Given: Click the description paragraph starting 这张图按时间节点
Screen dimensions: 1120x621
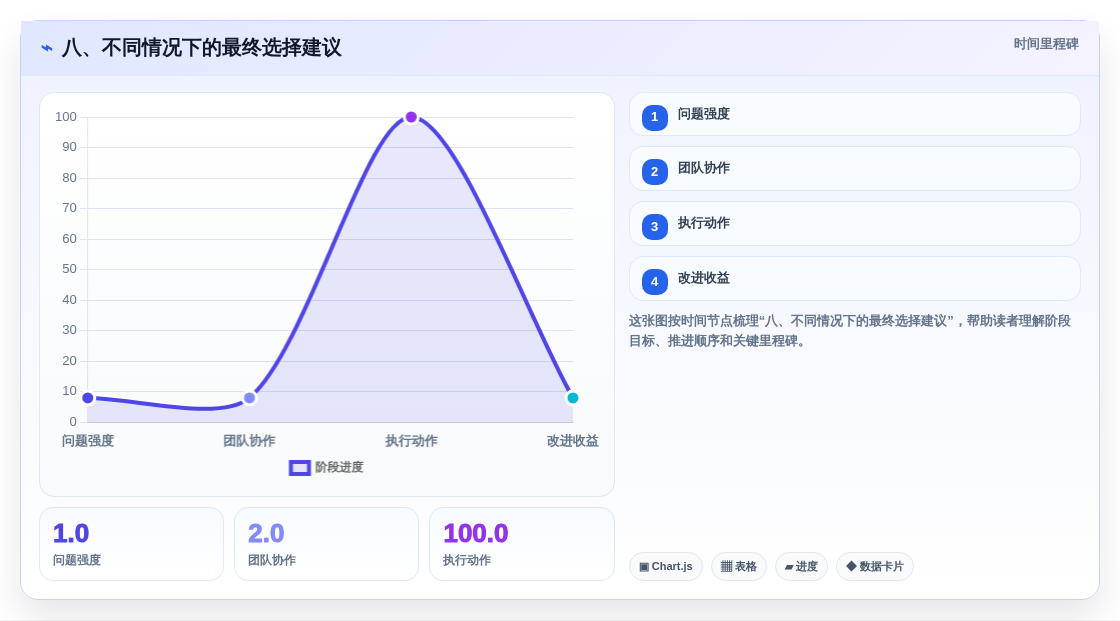Looking at the screenshot, I should point(849,331).
